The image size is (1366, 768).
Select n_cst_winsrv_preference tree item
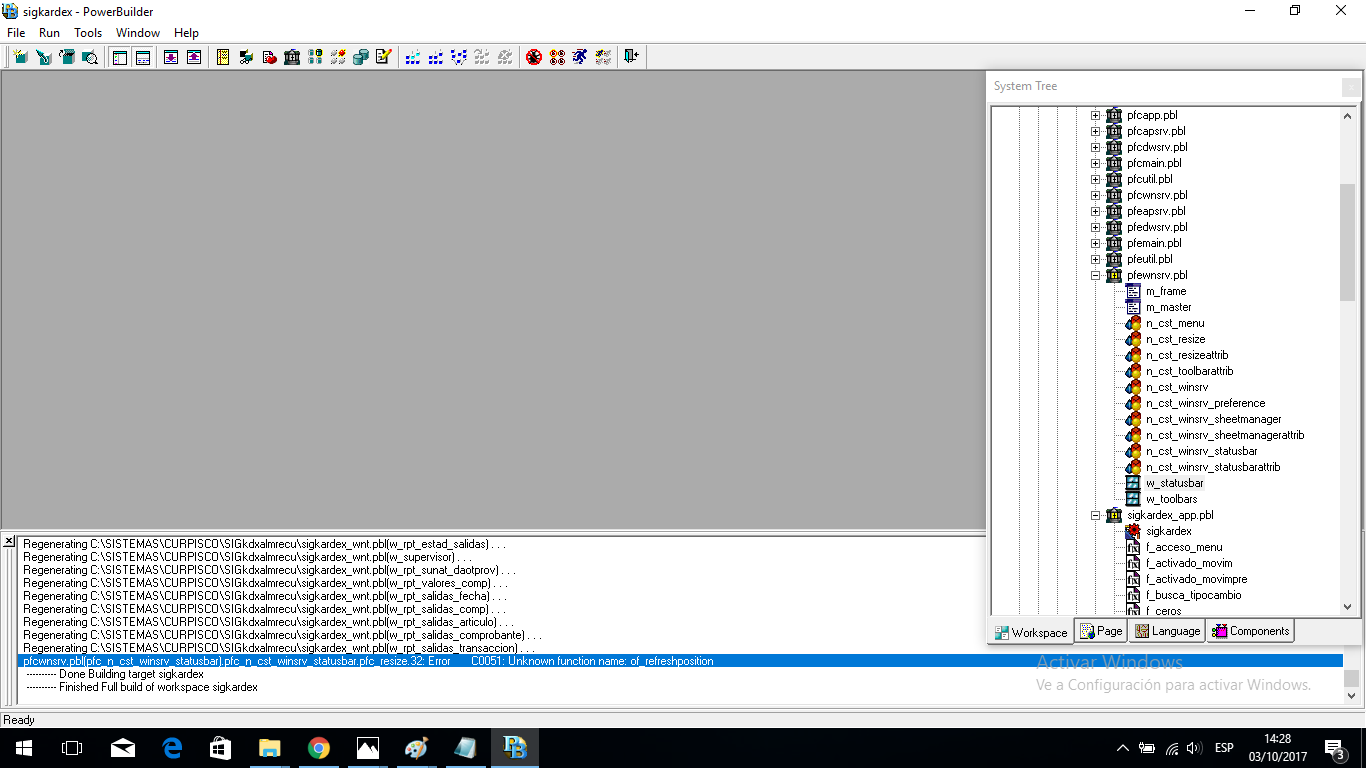[x=1205, y=403]
